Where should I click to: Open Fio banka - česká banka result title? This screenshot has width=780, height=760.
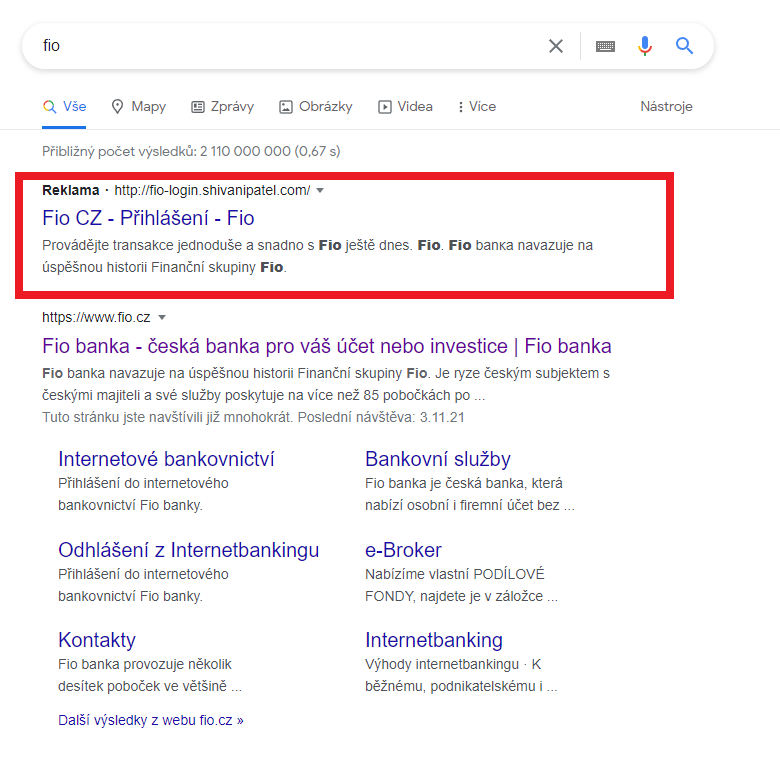point(327,346)
